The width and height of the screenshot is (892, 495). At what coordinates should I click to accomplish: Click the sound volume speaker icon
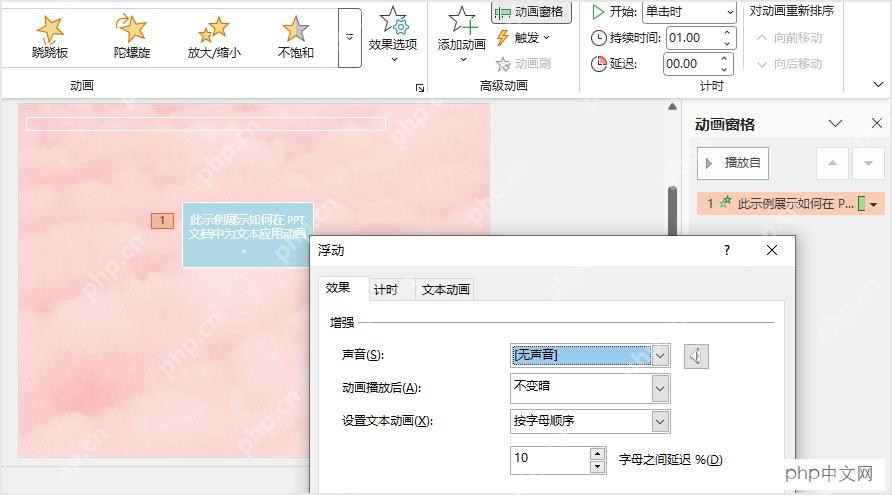[x=696, y=357]
